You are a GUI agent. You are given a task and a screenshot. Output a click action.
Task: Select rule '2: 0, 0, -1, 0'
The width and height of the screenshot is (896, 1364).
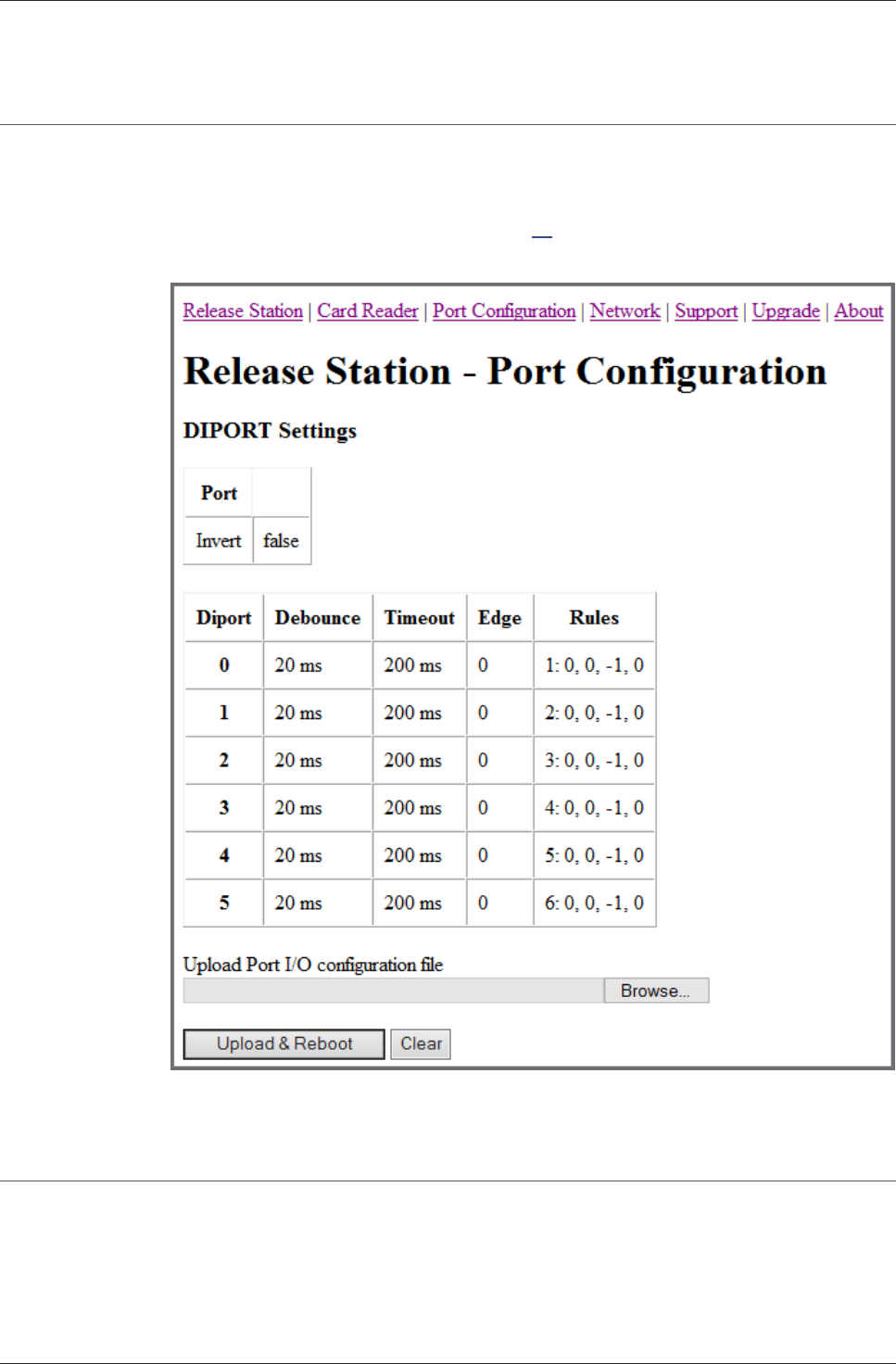coord(594,713)
